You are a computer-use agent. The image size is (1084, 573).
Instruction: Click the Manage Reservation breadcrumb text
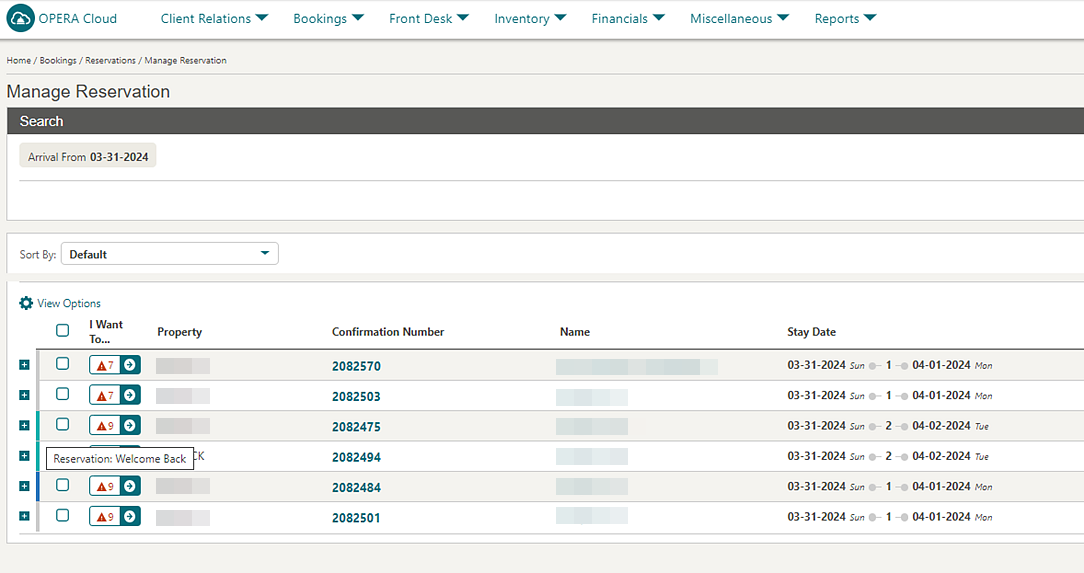click(185, 61)
